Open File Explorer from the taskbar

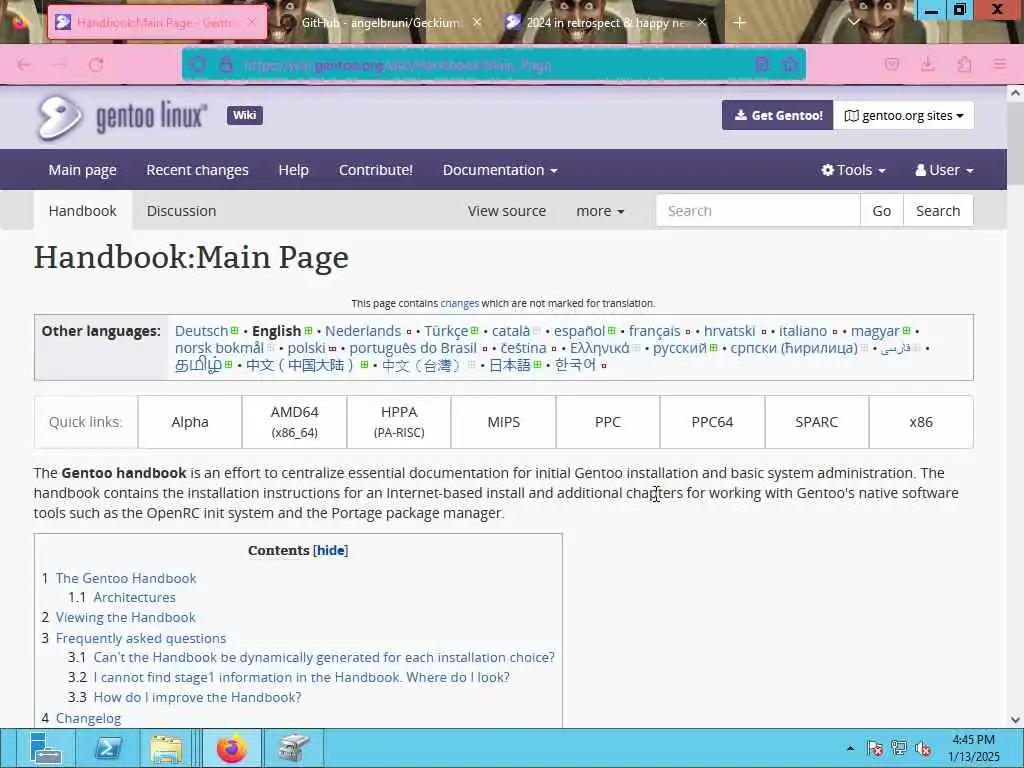[x=166, y=748]
